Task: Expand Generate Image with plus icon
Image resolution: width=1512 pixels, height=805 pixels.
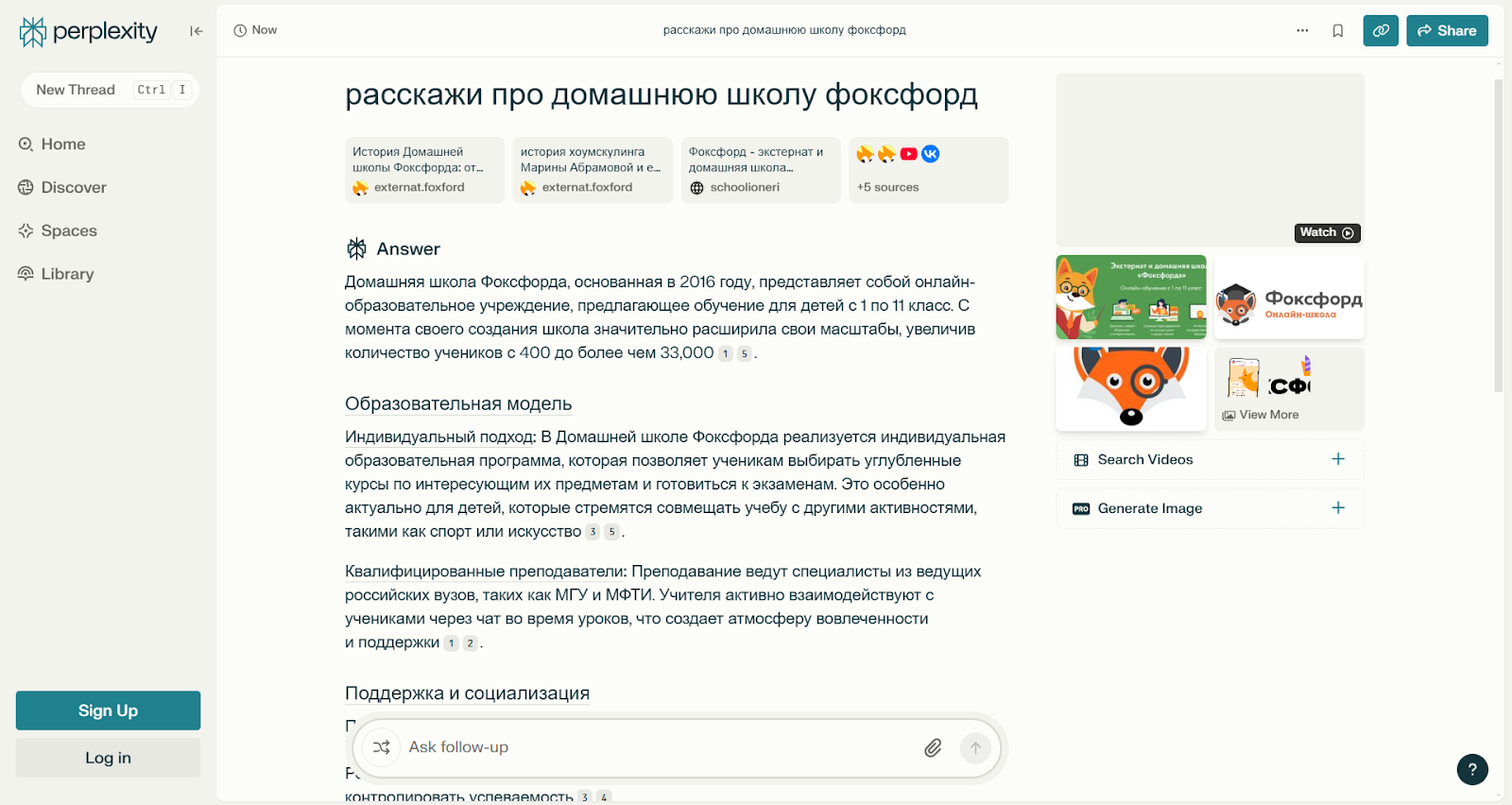Action: tap(1338, 508)
